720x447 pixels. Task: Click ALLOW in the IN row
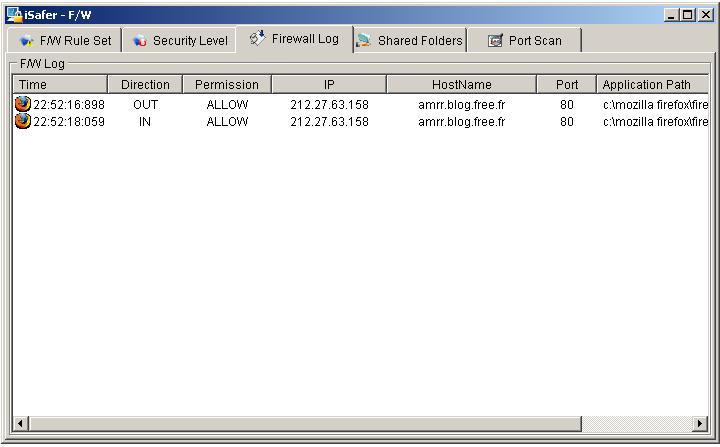pos(227,122)
